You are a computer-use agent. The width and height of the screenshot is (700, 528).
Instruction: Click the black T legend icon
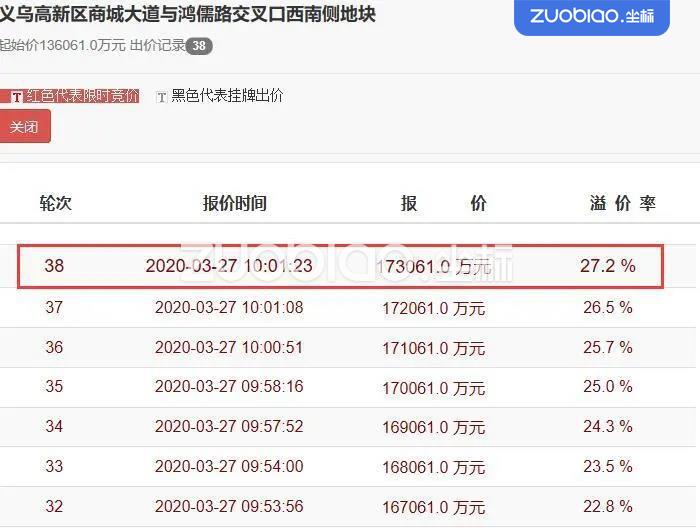[x=161, y=97]
